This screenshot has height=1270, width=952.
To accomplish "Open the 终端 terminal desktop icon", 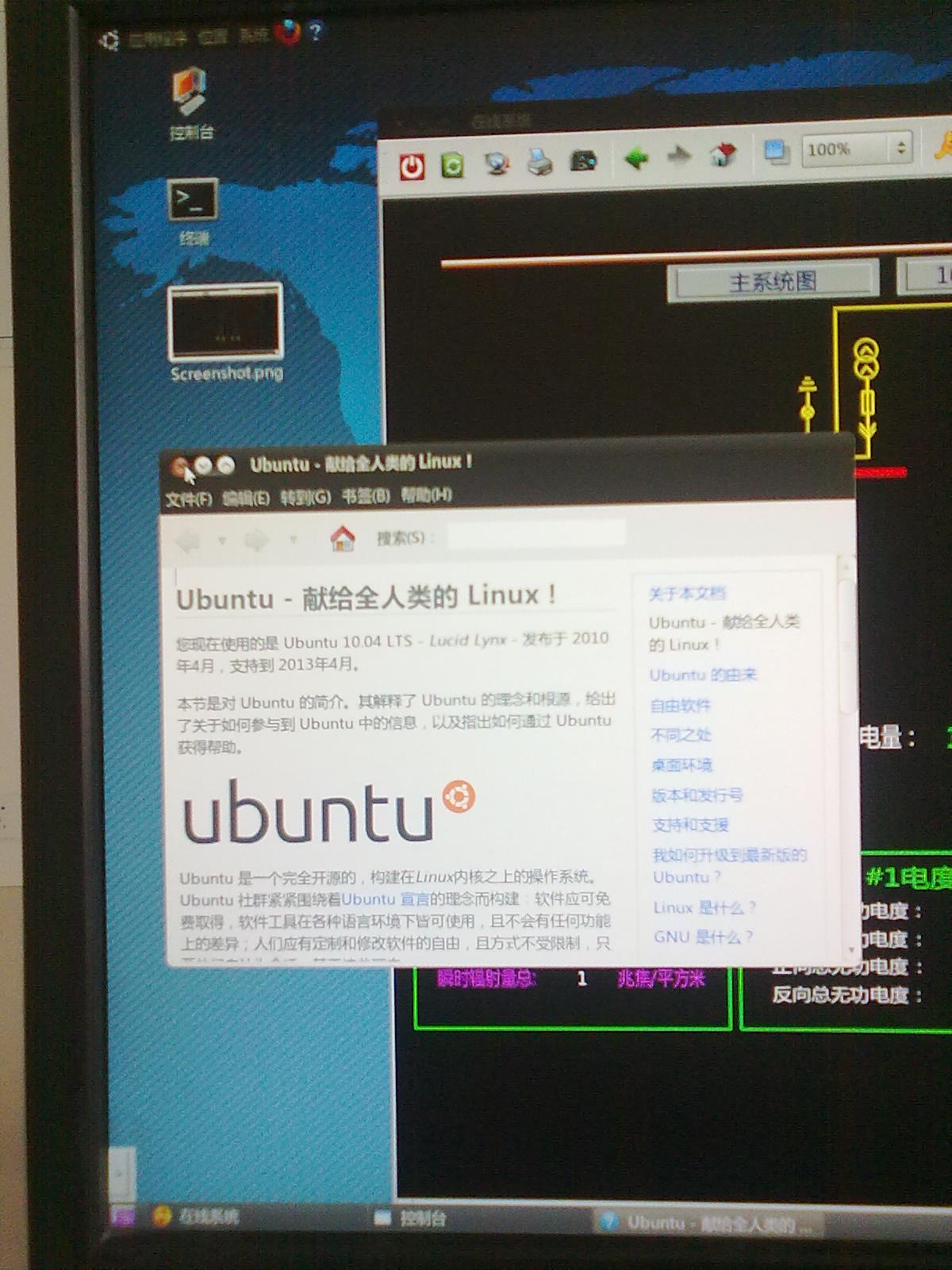I will coord(193,213).
